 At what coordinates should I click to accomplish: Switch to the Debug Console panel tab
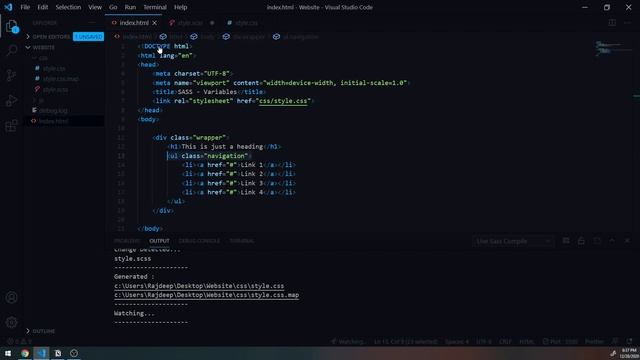[199, 241]
